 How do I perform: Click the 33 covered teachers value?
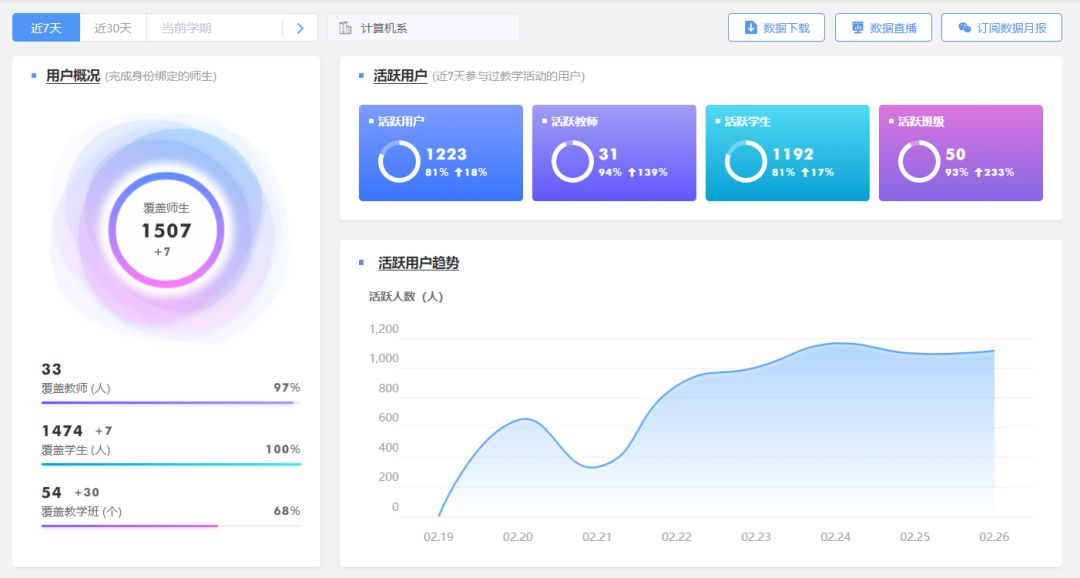point(52,369)
